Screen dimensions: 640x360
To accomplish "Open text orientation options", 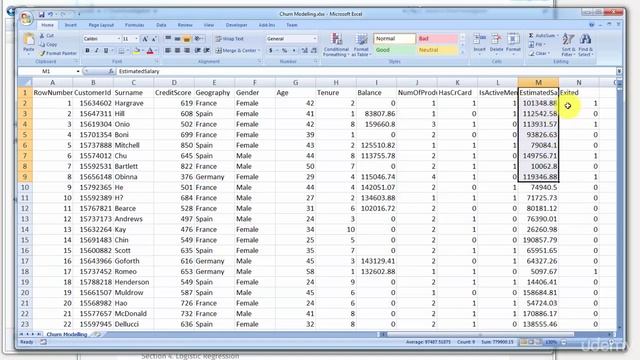I will click(x=199, y=38).
